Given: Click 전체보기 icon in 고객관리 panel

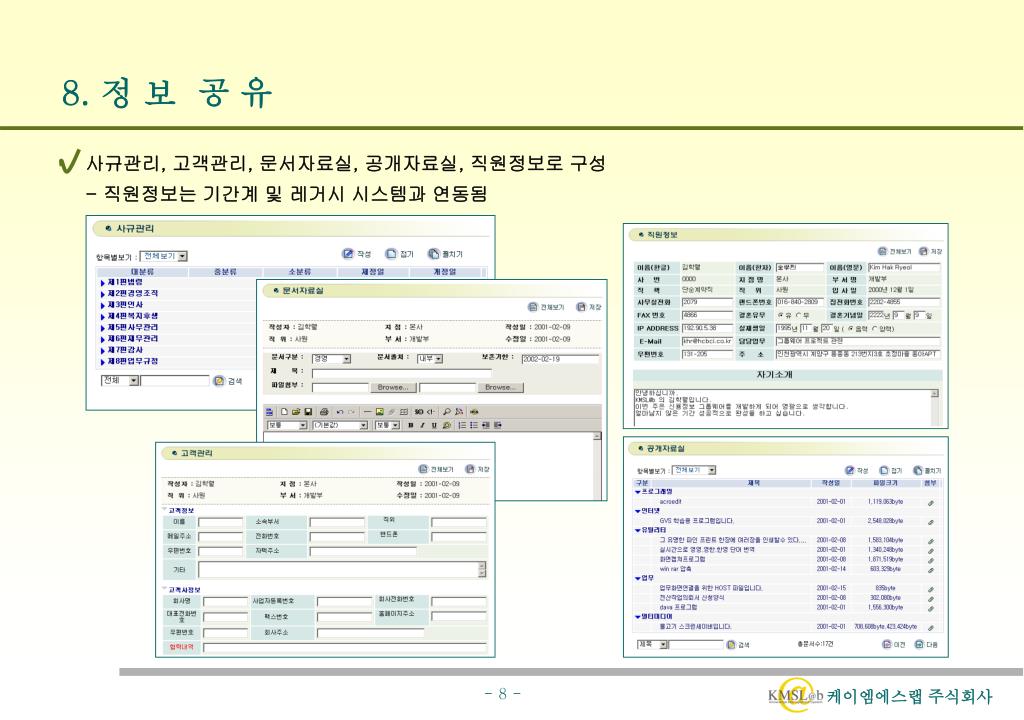Looking at the screenshot, I should [423, 468].
